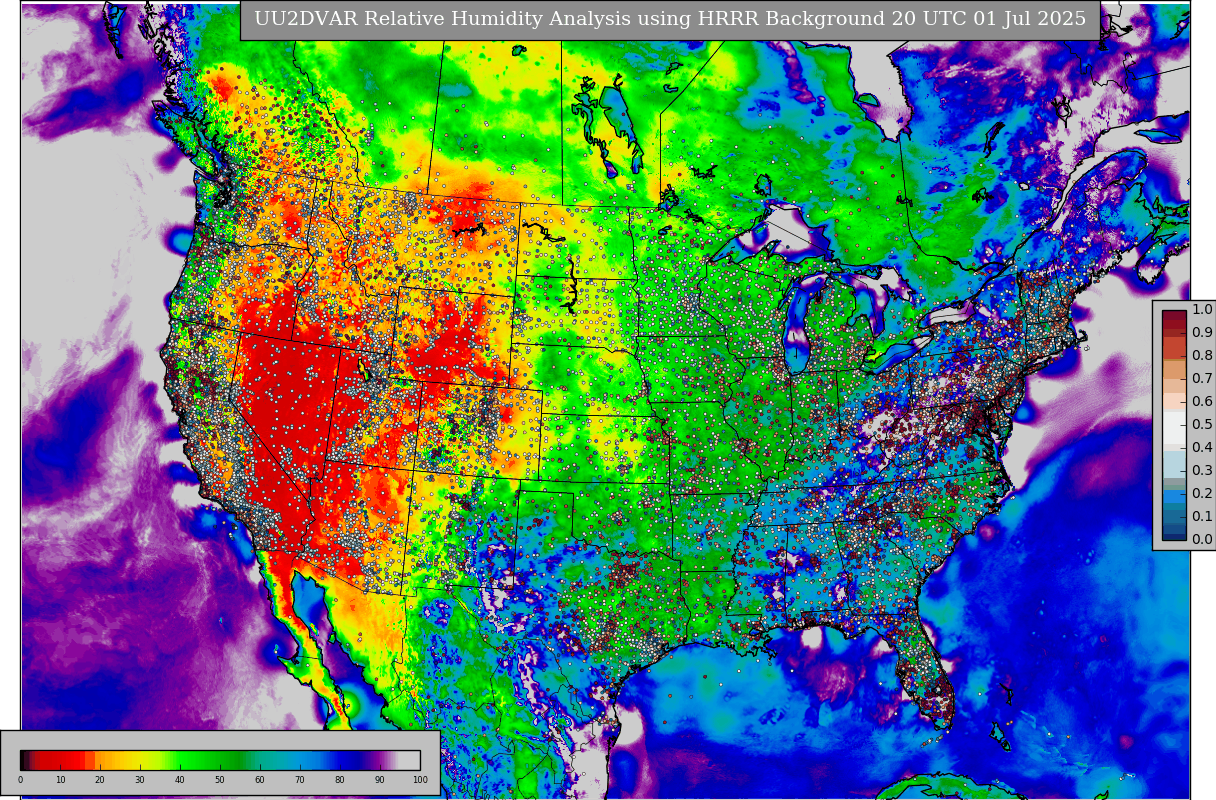Click the 0.9 label on right legend
Screen dimensions: 1216x800
(1202, 333)
